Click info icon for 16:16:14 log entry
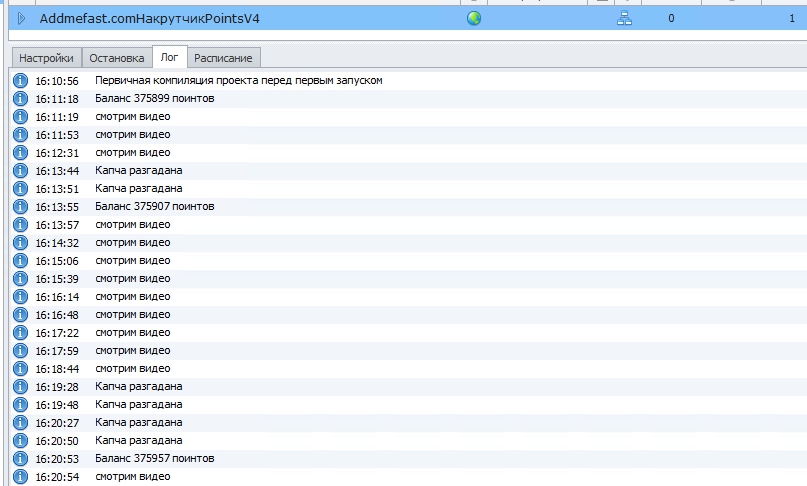The image size is (807, 486). click(20, 297)
